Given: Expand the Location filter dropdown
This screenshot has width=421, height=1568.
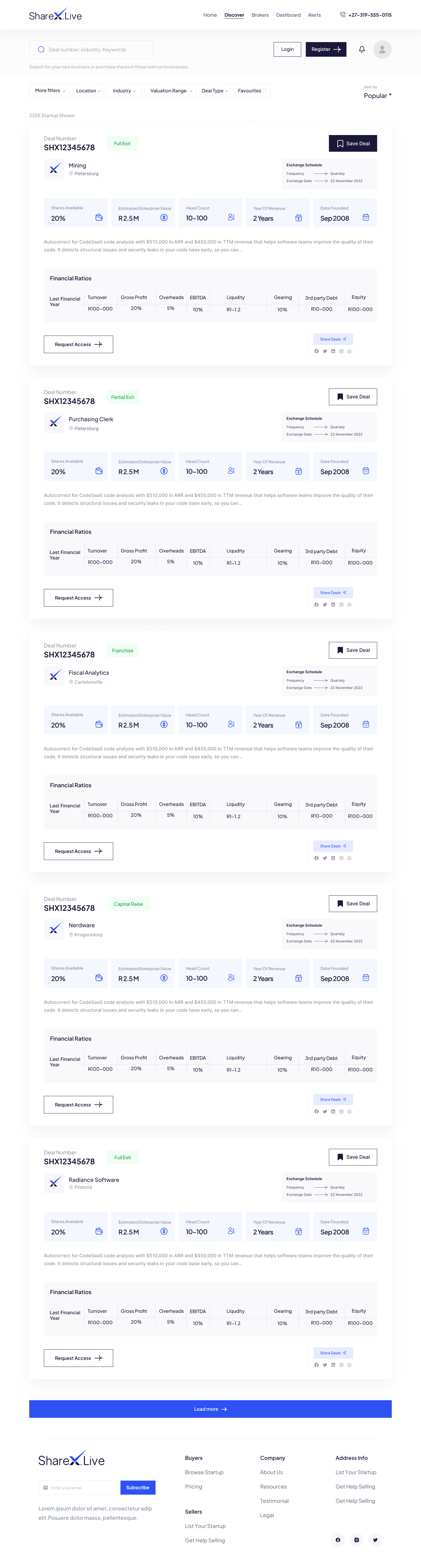Looking at the screenshot, I should point(88,91).
